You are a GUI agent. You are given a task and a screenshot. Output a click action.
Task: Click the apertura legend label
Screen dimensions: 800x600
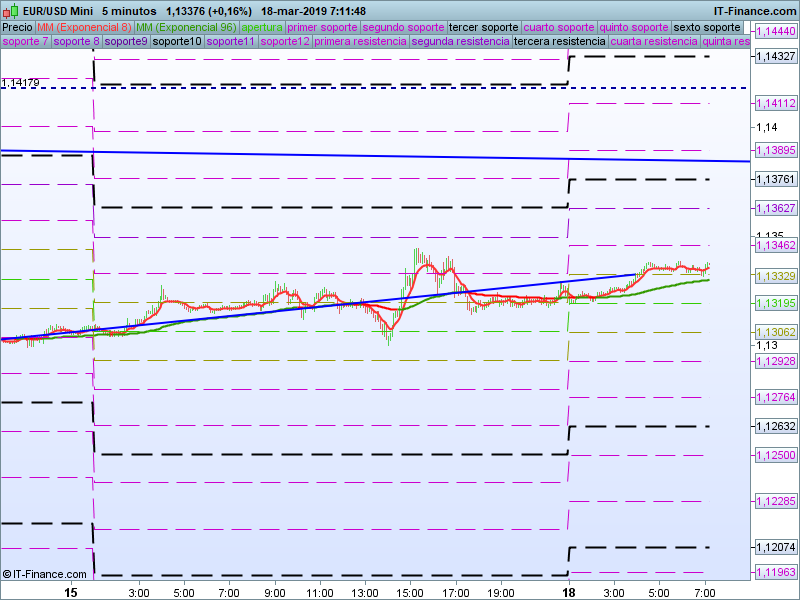pos(262,27)
